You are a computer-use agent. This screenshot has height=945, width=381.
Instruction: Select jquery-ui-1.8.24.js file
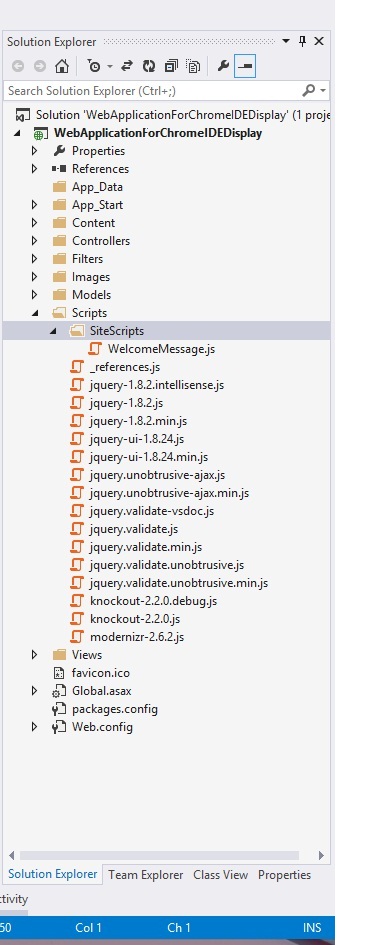137,439
